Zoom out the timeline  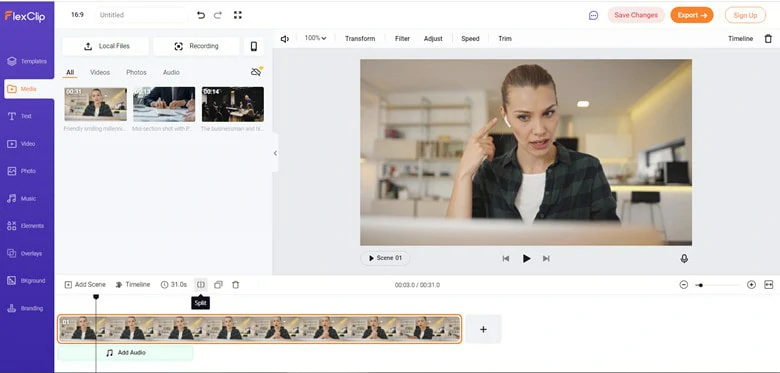click(683, 284)
